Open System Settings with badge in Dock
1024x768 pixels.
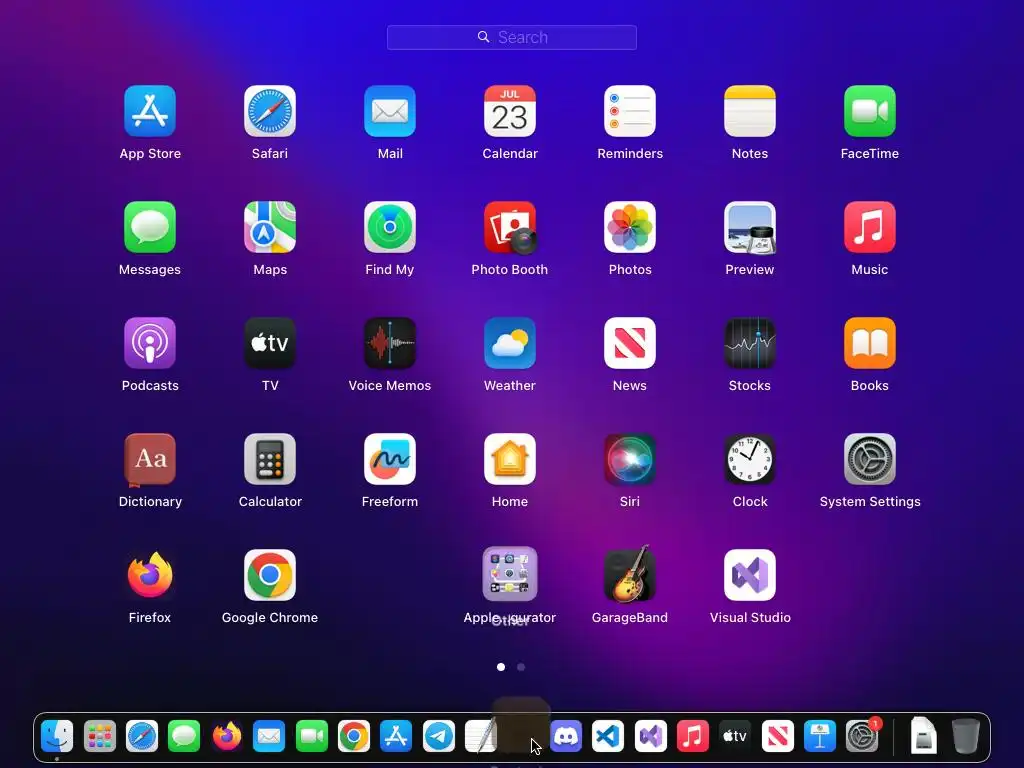862,737
